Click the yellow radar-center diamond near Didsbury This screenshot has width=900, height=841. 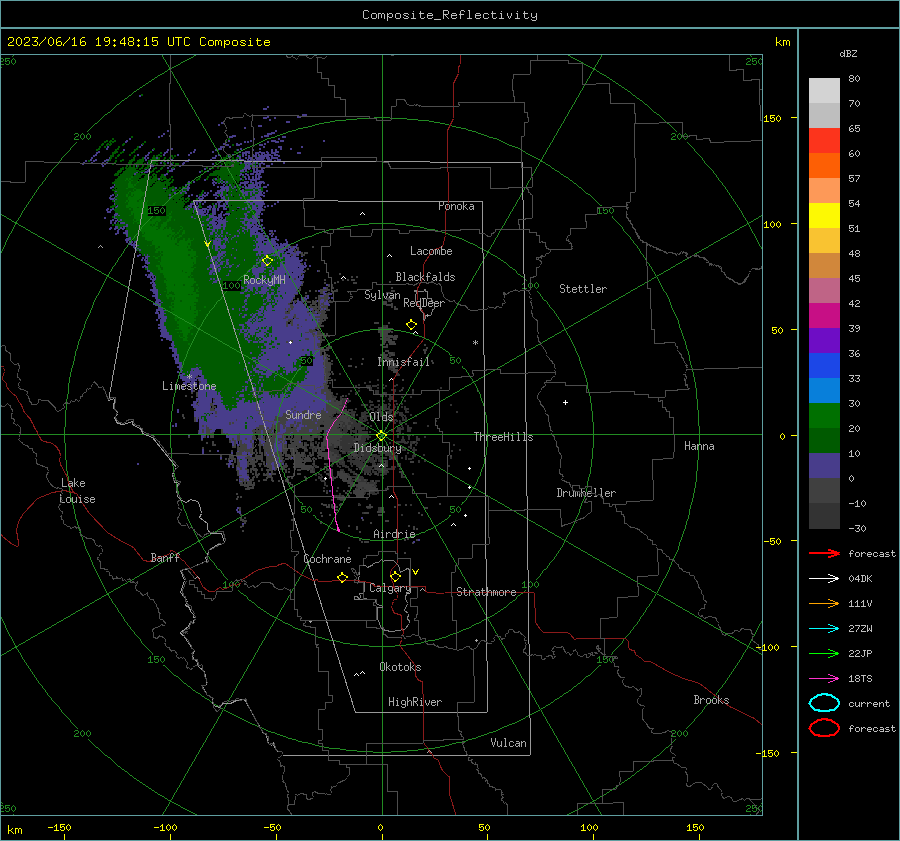pos(381,436)
